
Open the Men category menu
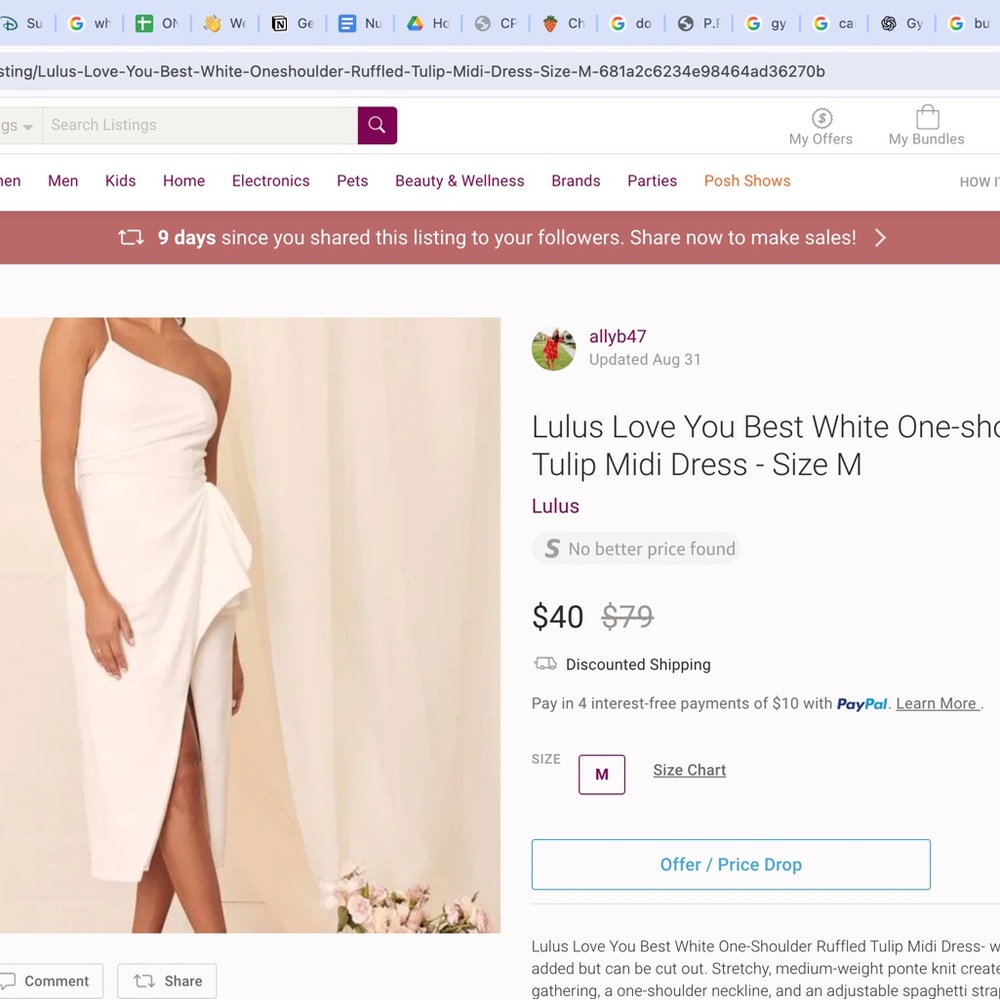pyautogui.click(x=63, y=181)
